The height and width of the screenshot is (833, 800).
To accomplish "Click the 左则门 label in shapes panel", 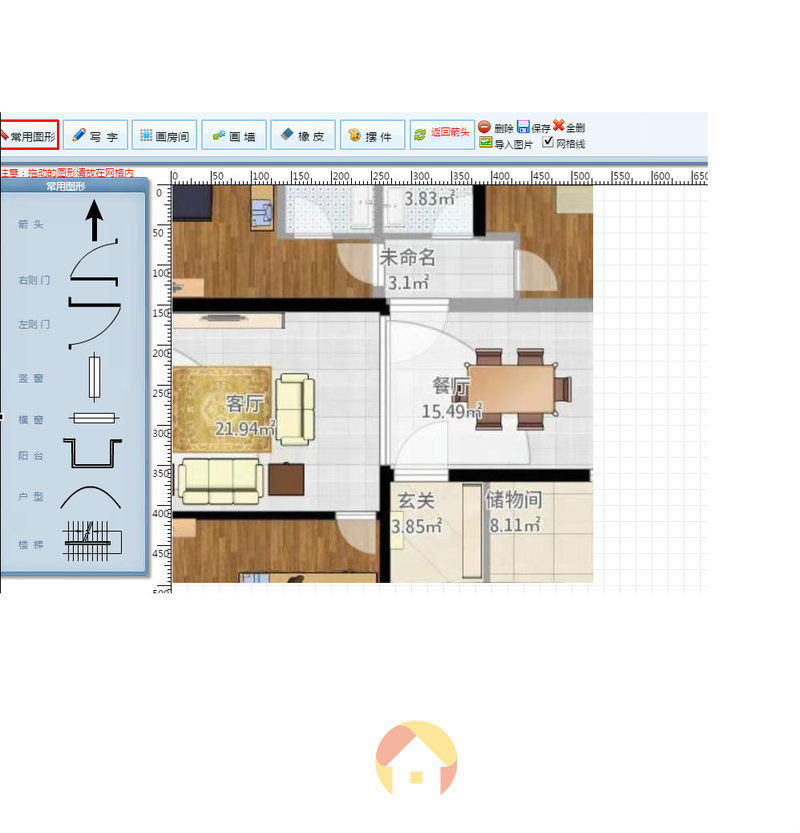I will click(x=35, y=324).
